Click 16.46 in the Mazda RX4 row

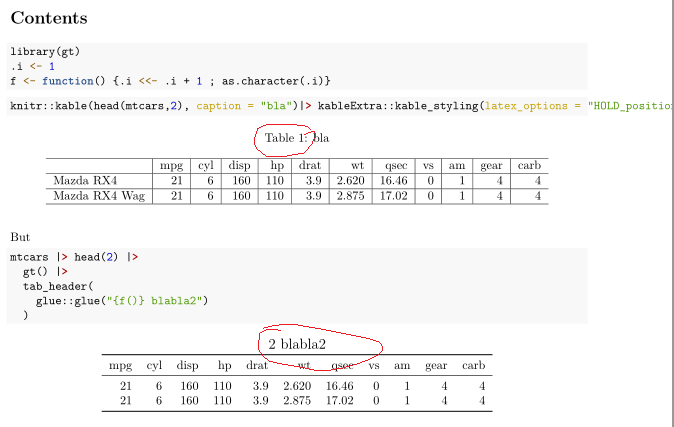click(394, 181)
